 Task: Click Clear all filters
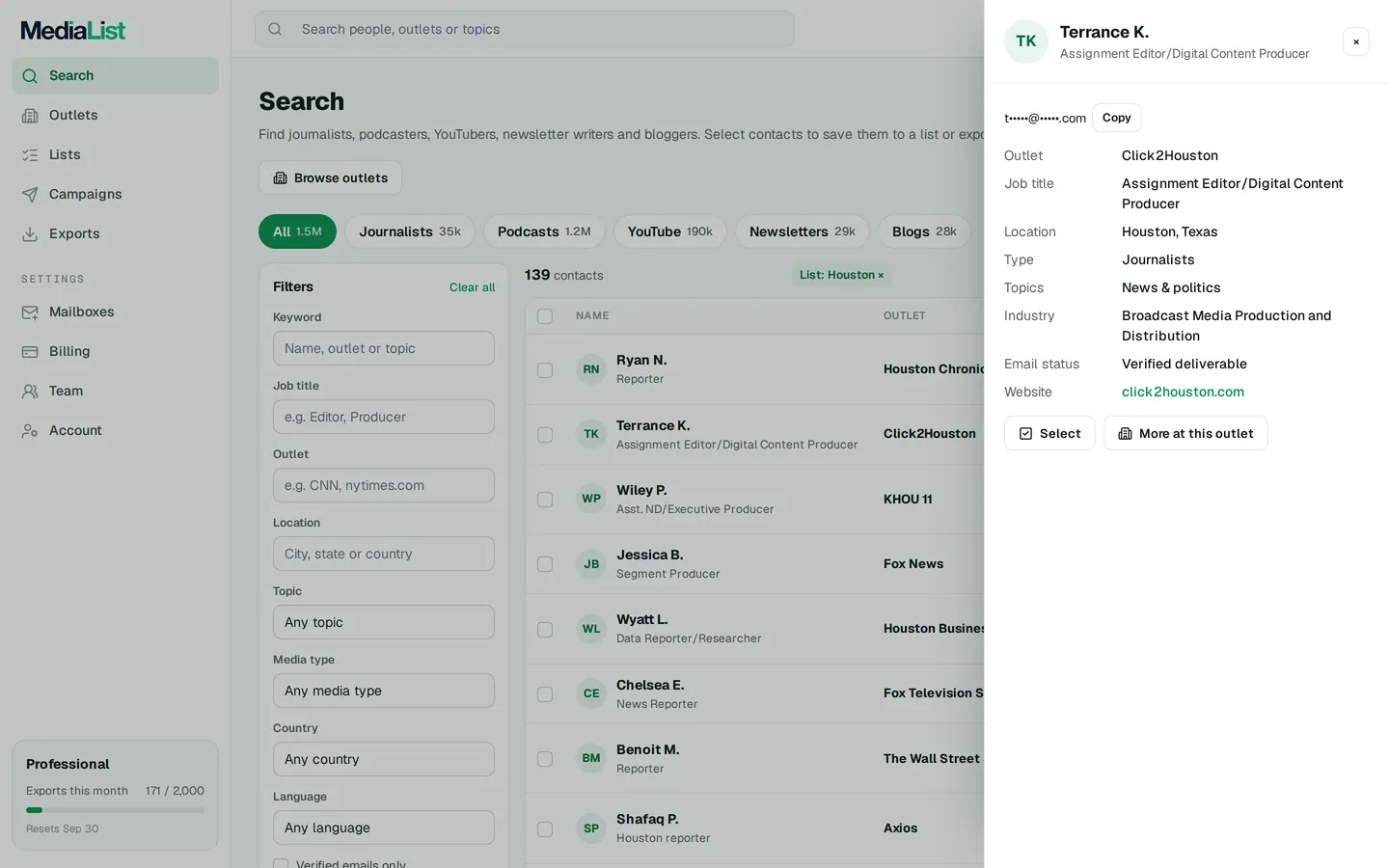472,287
